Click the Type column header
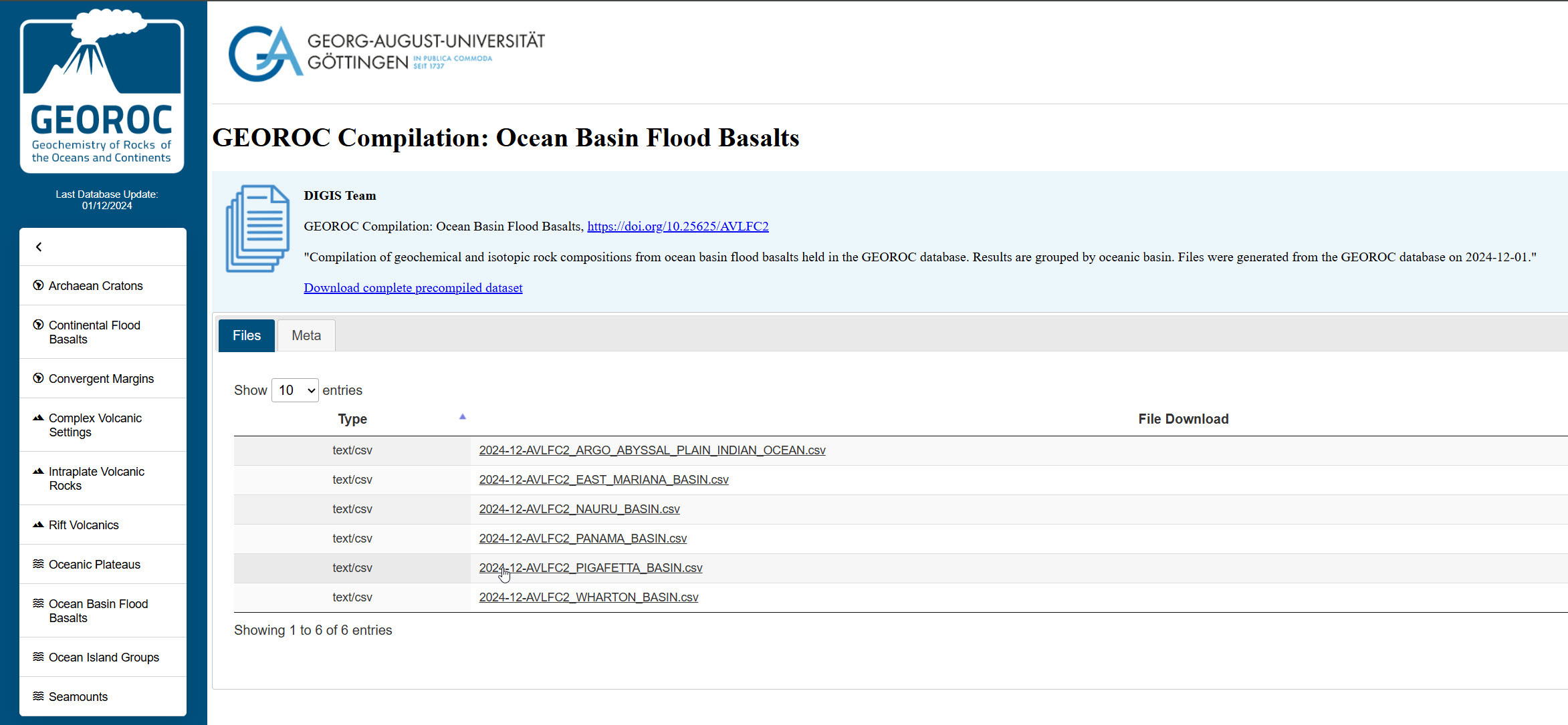This screenshot has height=725, width=1568. pos(352,419)
